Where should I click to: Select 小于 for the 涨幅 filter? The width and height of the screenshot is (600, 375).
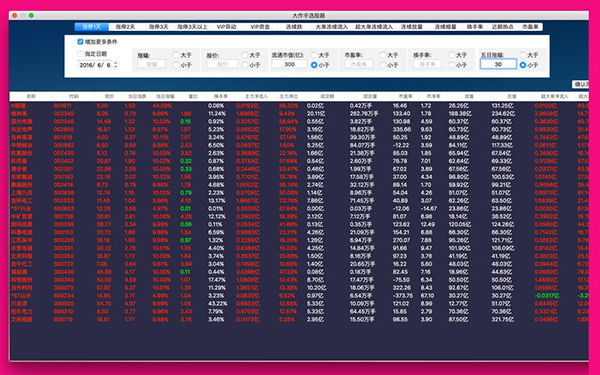point(176,65)
